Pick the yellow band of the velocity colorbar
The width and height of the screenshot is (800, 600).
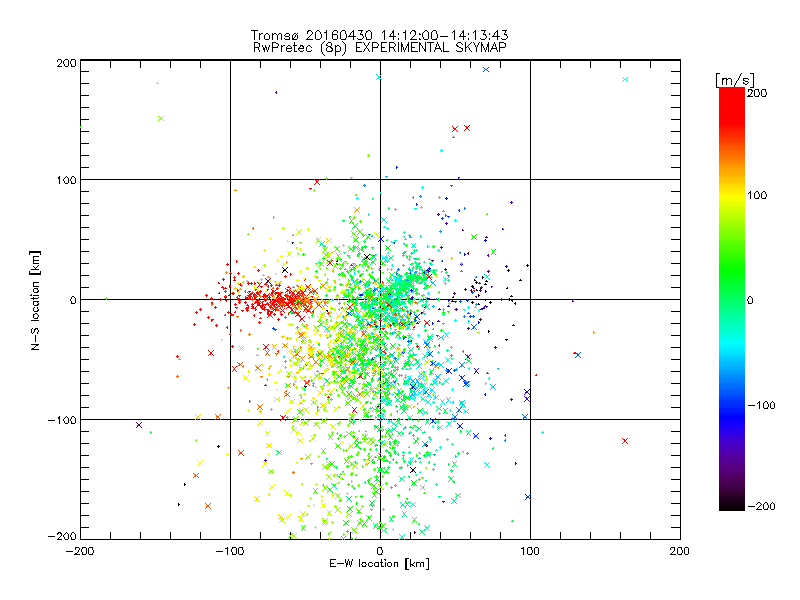click(732, 196)
